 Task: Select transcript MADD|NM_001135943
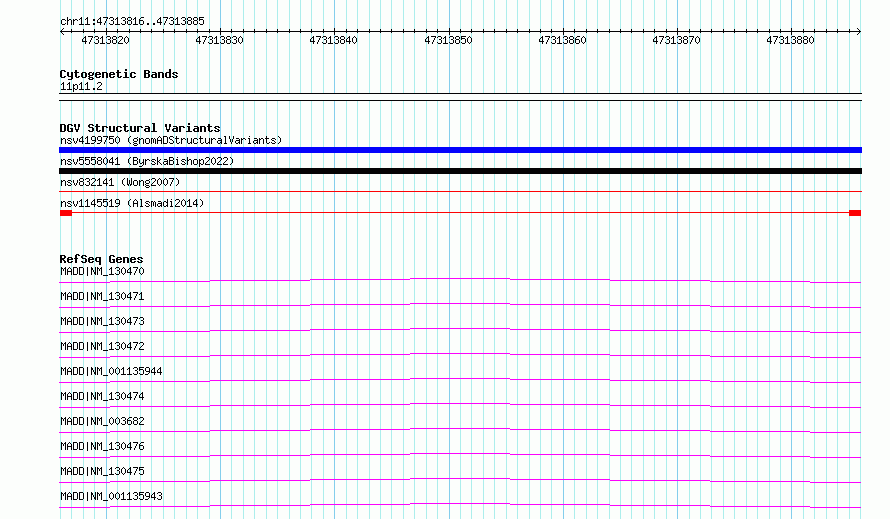[x=111, y=496]
